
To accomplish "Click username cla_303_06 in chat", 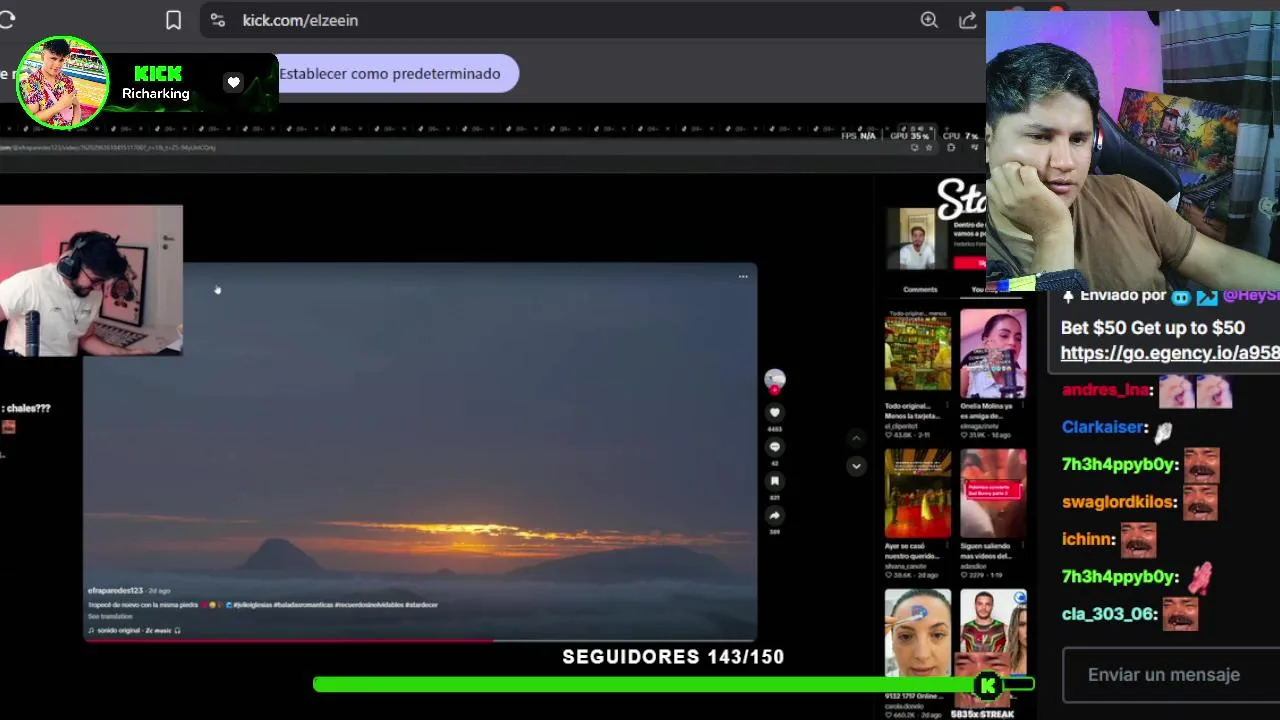I will (1109, 614).
